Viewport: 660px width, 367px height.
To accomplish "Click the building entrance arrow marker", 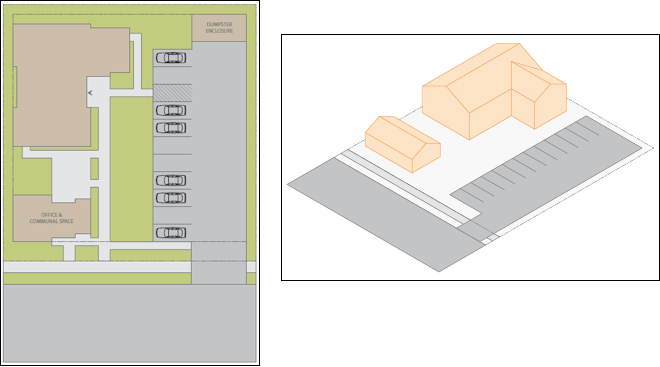I will pyautogui.click(x=90, y=93).
